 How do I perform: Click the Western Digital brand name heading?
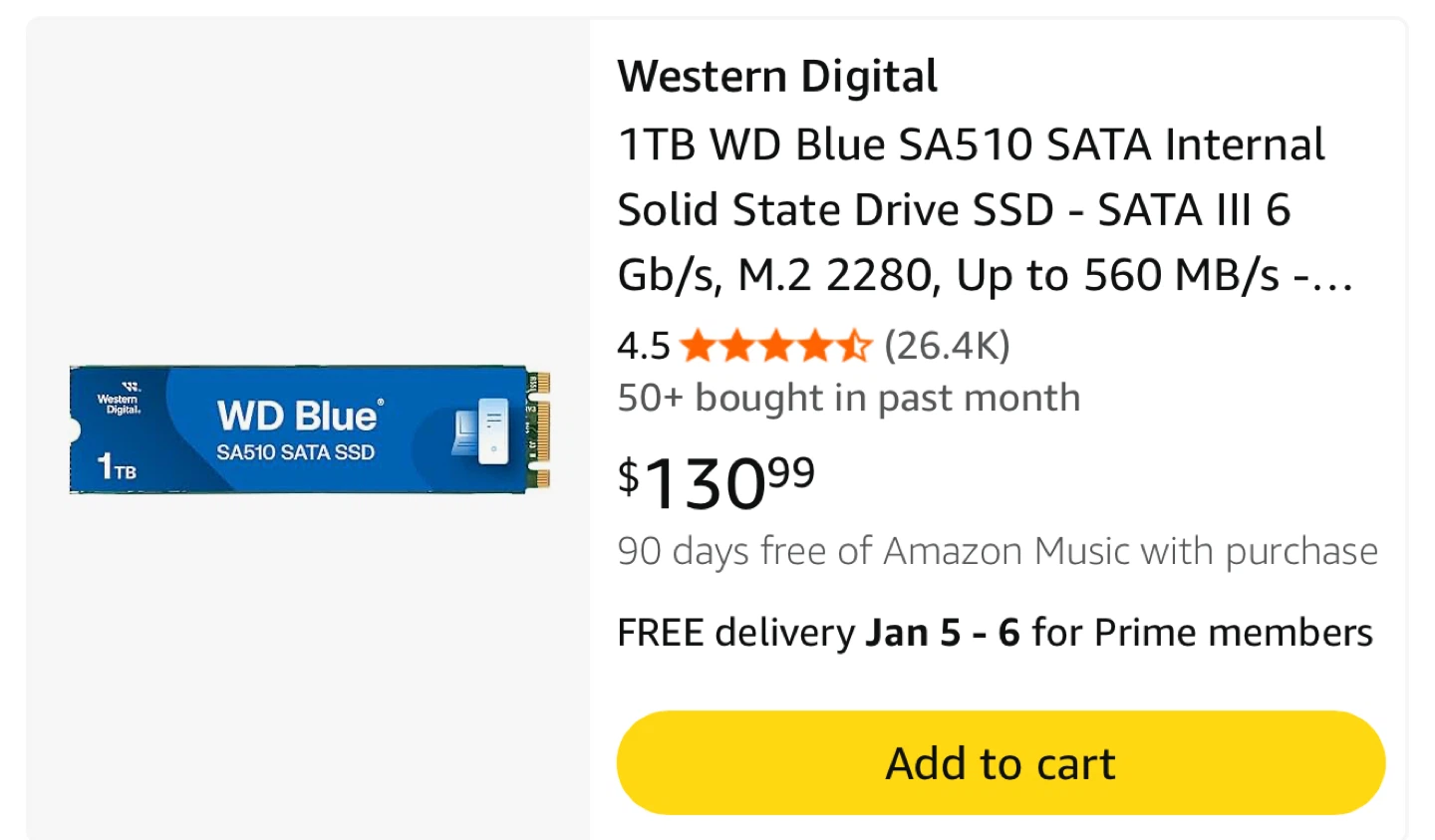click(x=777, y=77)
